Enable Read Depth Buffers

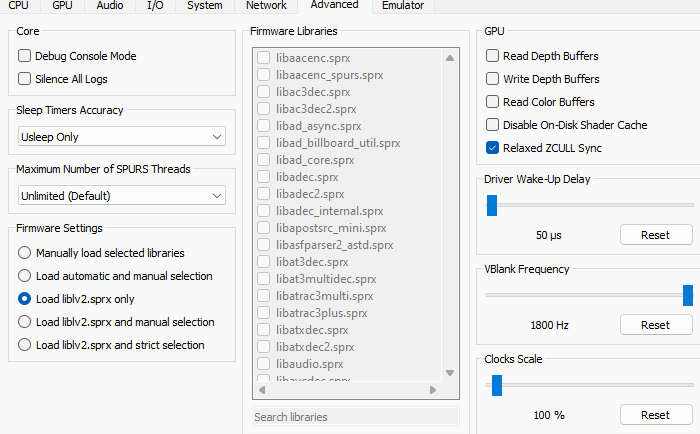(x=492, y=57)
